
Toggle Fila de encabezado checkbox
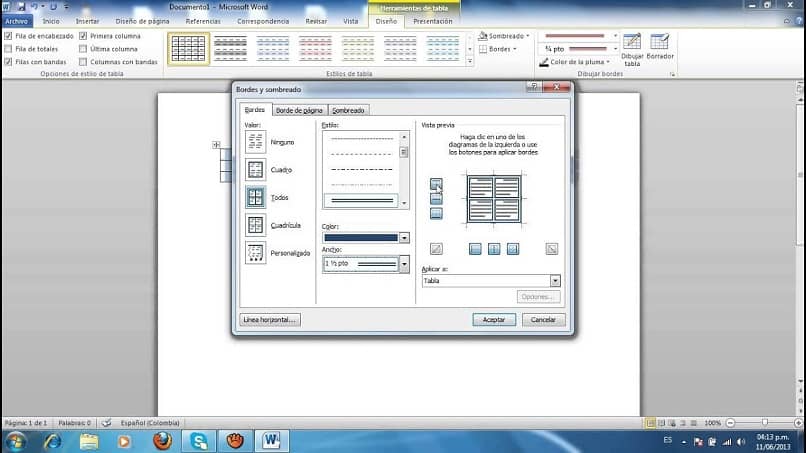pyautogui.click(x=8, y=36)
